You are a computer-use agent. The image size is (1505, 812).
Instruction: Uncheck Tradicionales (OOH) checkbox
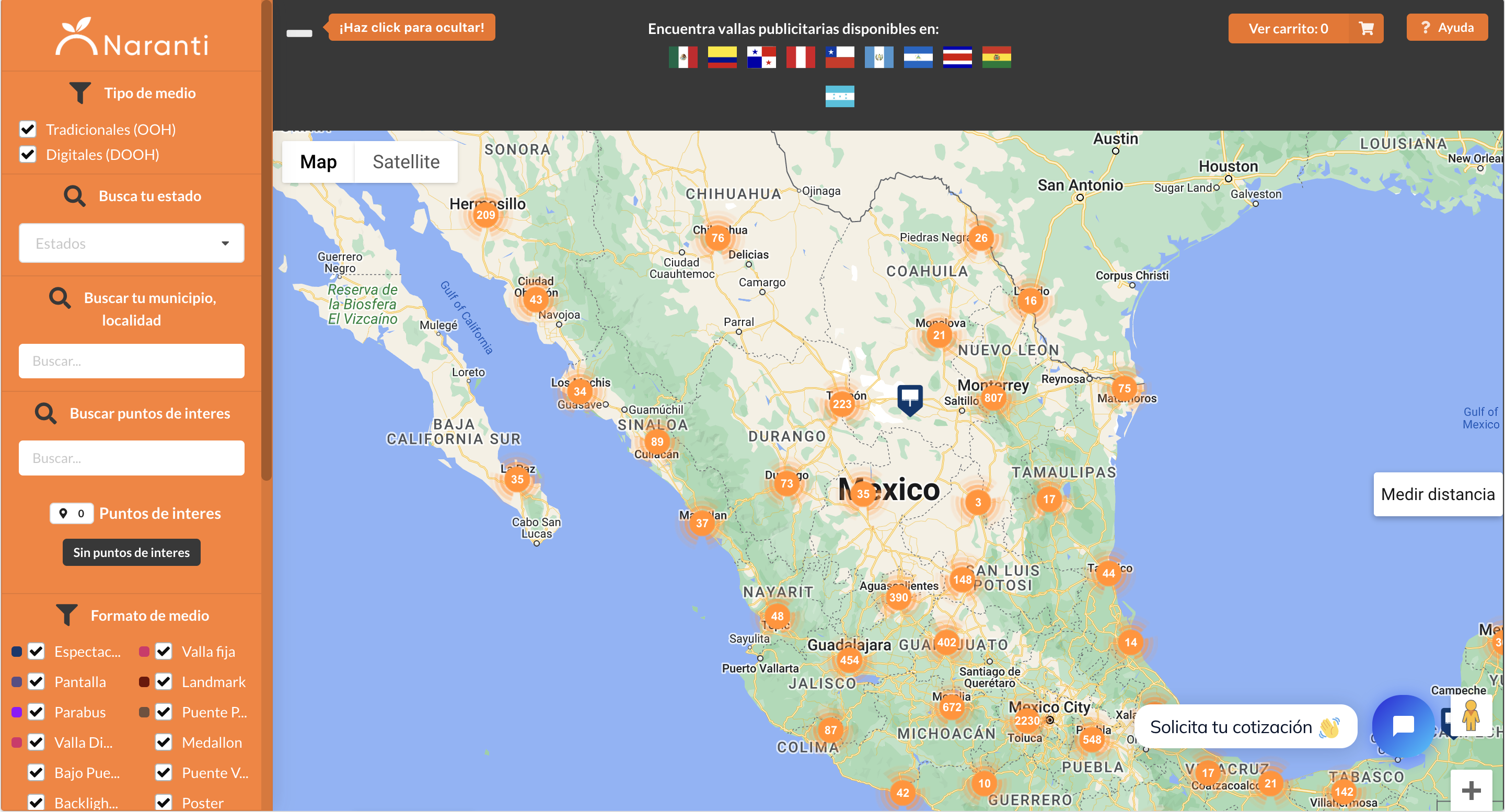point(28,129)
